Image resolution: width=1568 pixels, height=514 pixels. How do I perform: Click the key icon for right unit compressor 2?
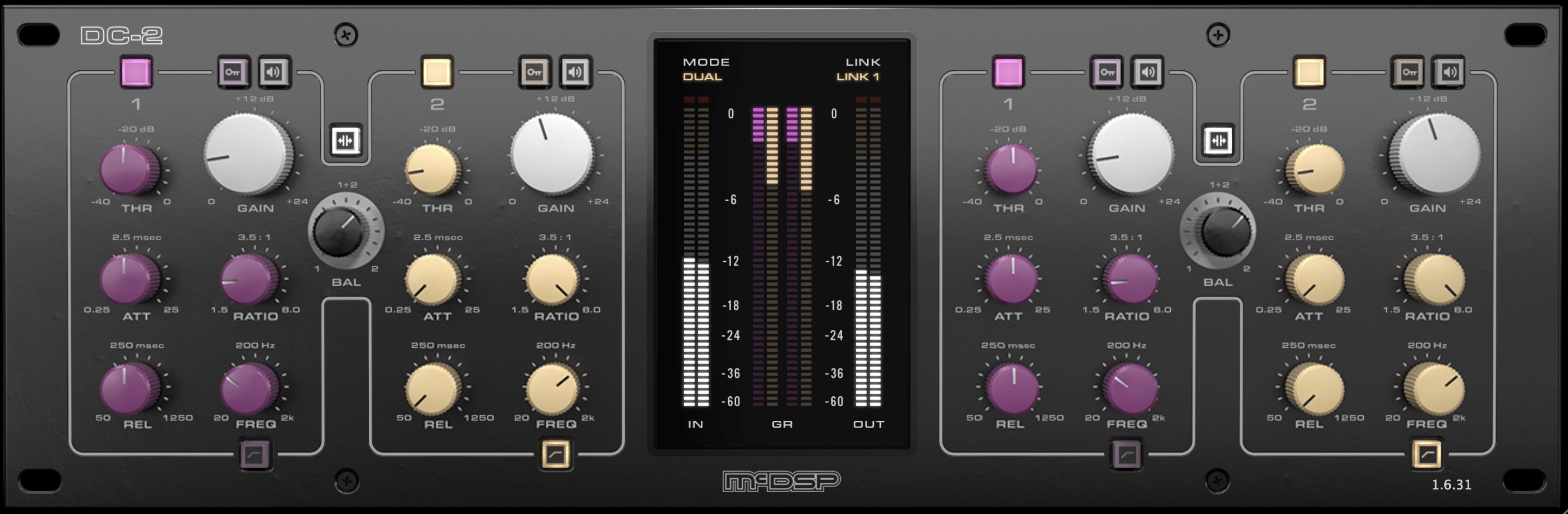(1408, 73)
